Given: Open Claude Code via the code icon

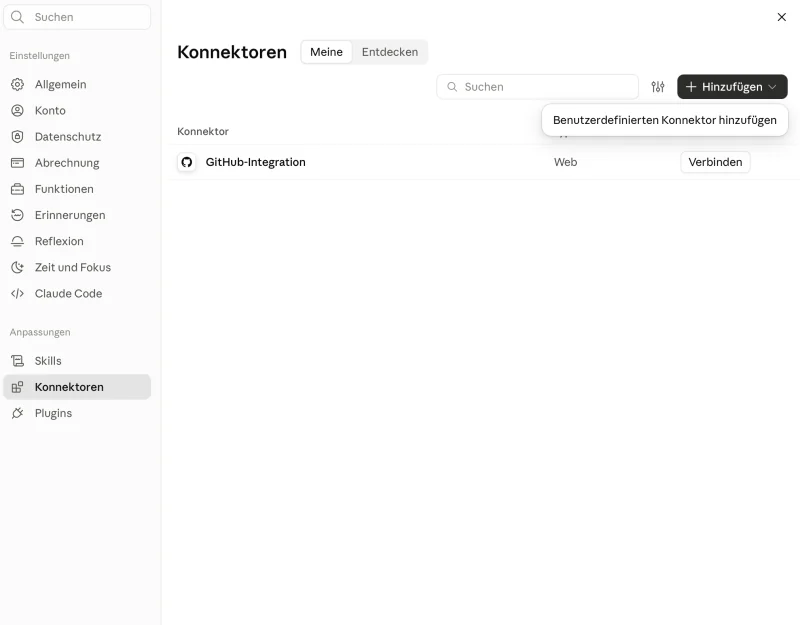Looking at the screenshot, I should coord(17,293).
